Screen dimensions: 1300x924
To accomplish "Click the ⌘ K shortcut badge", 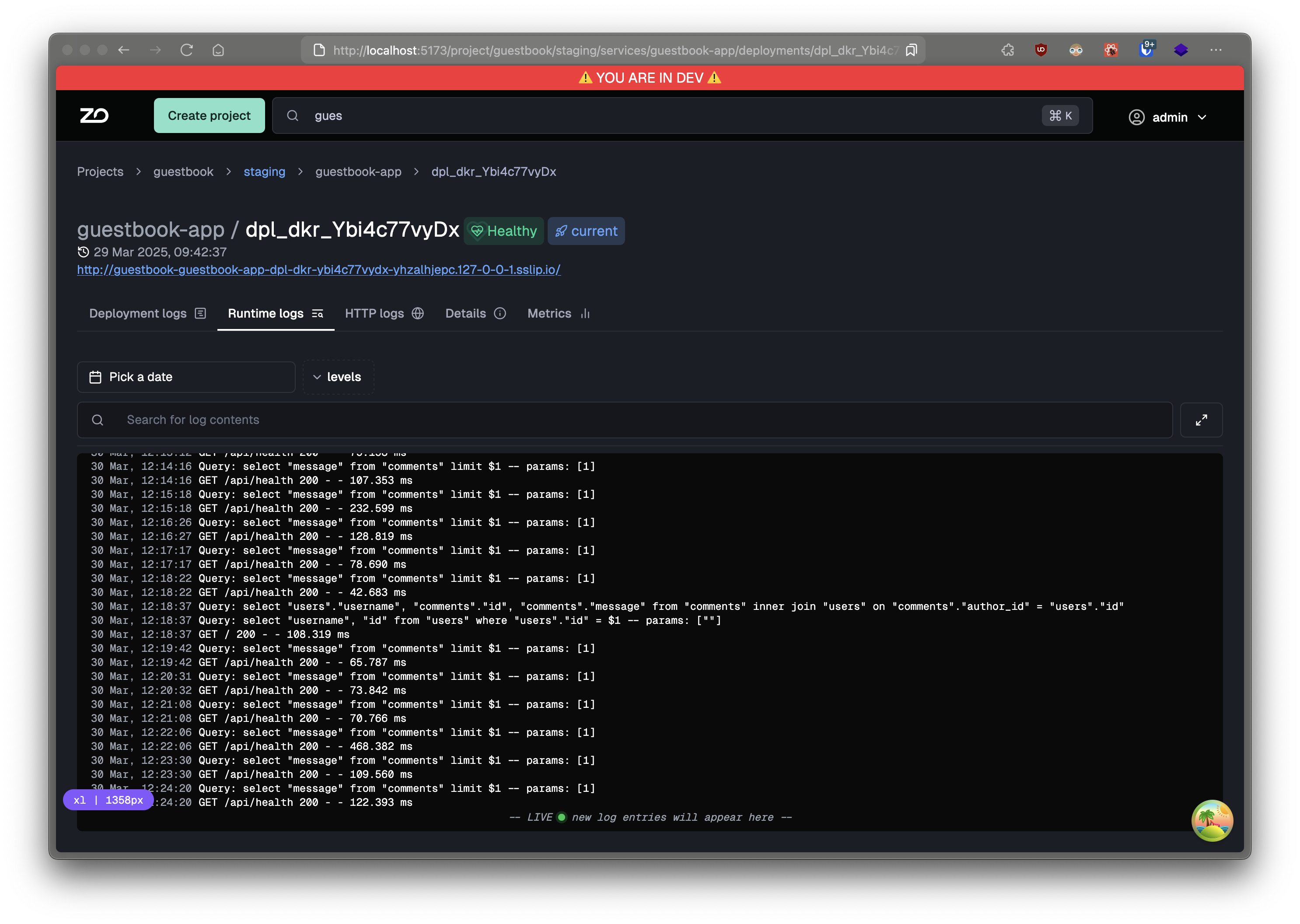I will (1060, 115).
